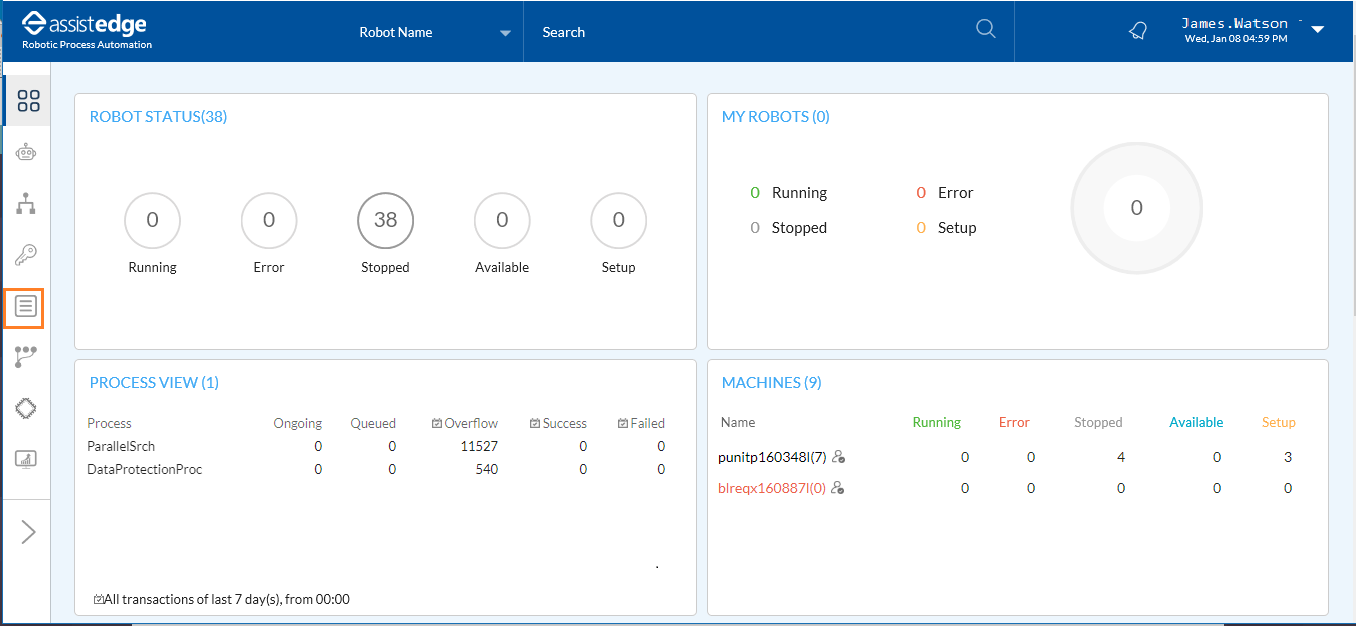This screenshot has width=1356, height=626.
Task: Click user icon beside blreqx160887l(0)
Action: coord(838,488)
